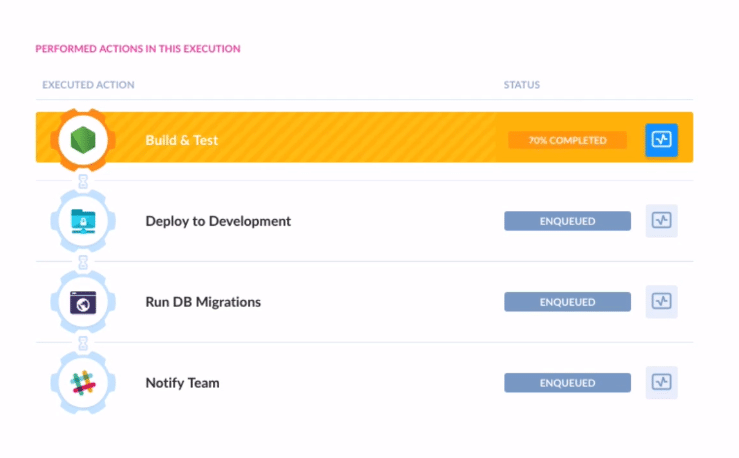Screen dimensions: 739x458
Task: Open activity logs for Run DB Migrations
Action: click(x=661, y=302)
